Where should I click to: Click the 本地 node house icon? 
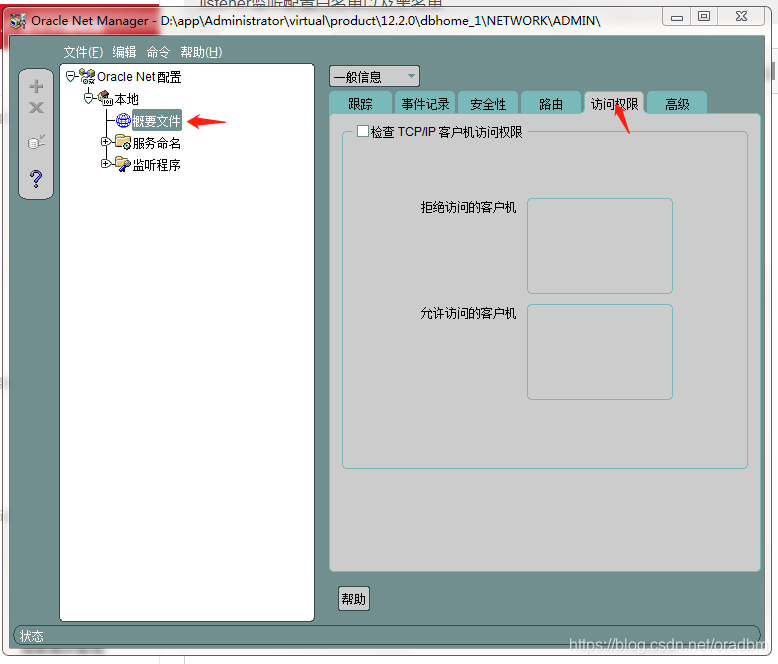[105, 98]
